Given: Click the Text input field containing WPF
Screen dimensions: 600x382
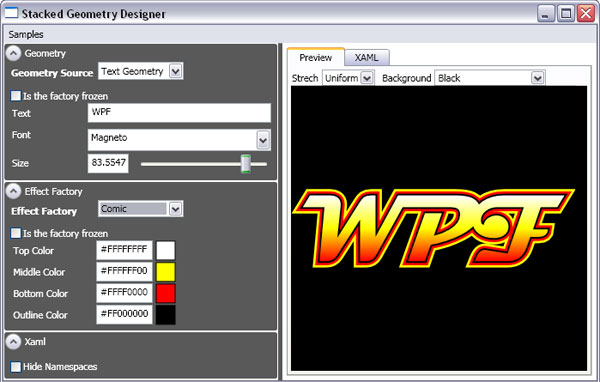Looking at the screenshot, I should click(x=179, y=113).
